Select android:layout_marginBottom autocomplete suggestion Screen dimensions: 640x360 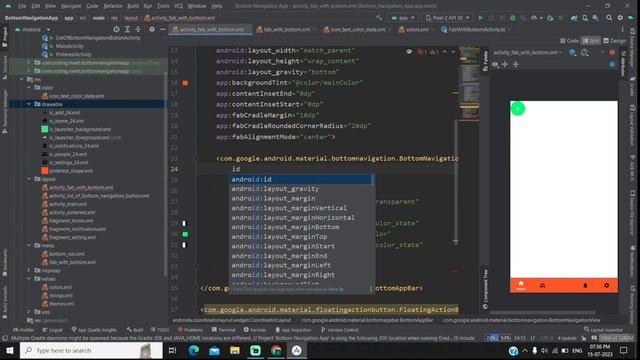click(x=301, y=227)
